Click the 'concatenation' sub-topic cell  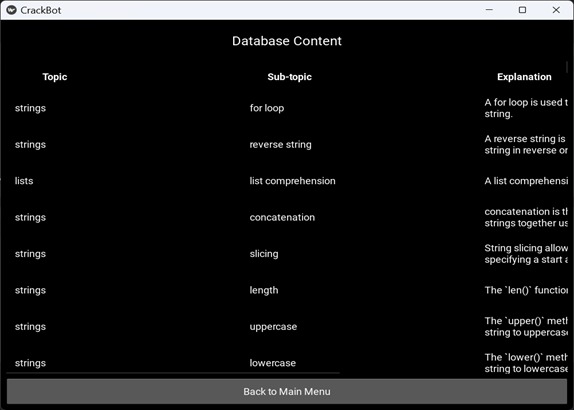(282, 217)
